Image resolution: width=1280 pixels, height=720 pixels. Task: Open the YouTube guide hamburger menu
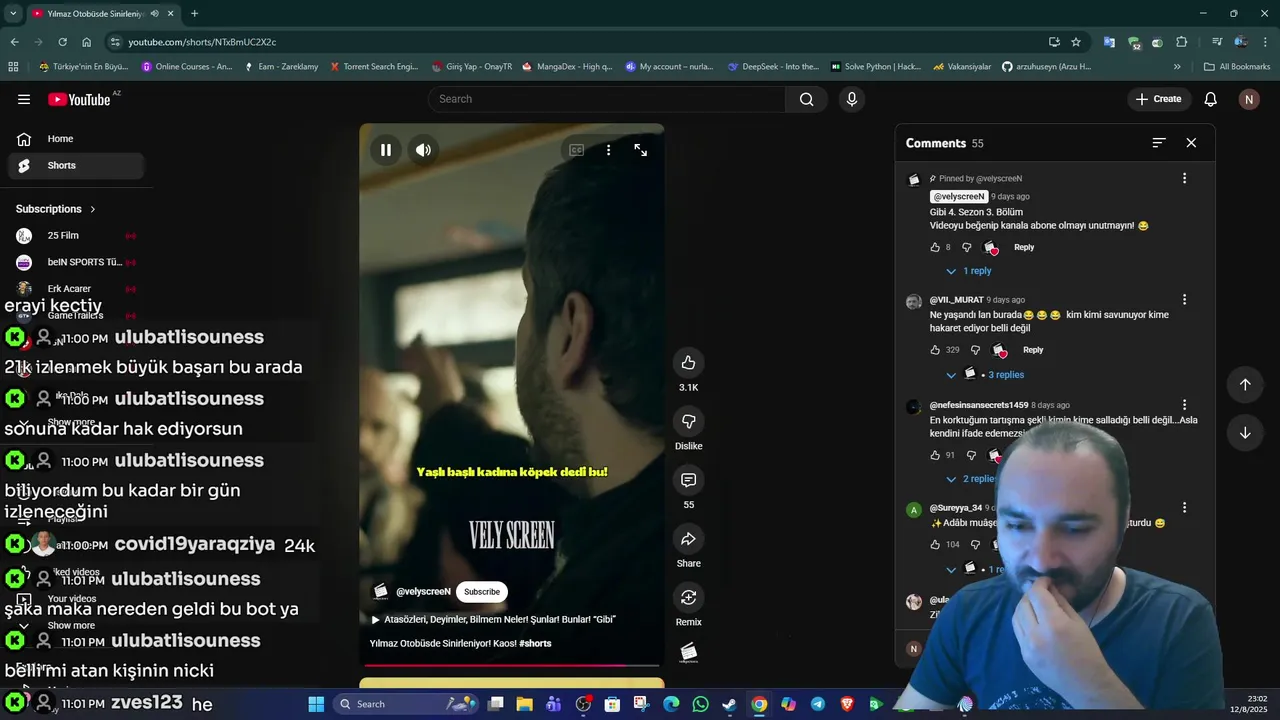pyautogui.click(x=24, y=99)
